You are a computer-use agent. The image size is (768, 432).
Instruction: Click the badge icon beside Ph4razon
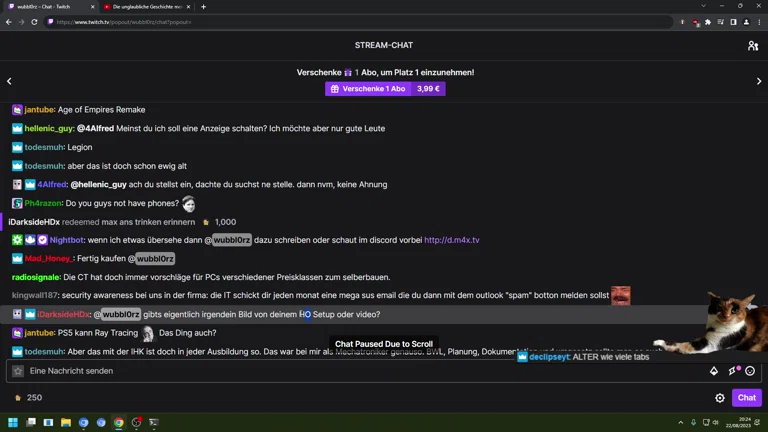(17, 203)
